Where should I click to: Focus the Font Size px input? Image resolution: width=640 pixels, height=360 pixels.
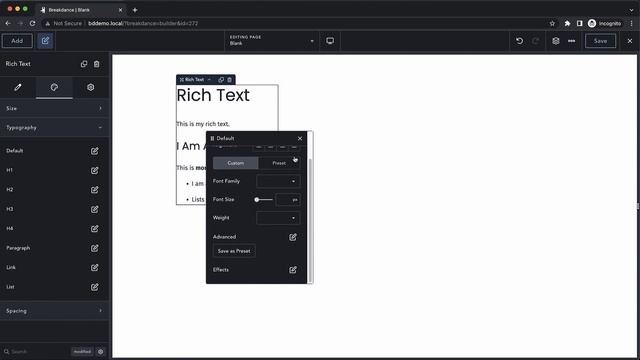tap(288, 200)
